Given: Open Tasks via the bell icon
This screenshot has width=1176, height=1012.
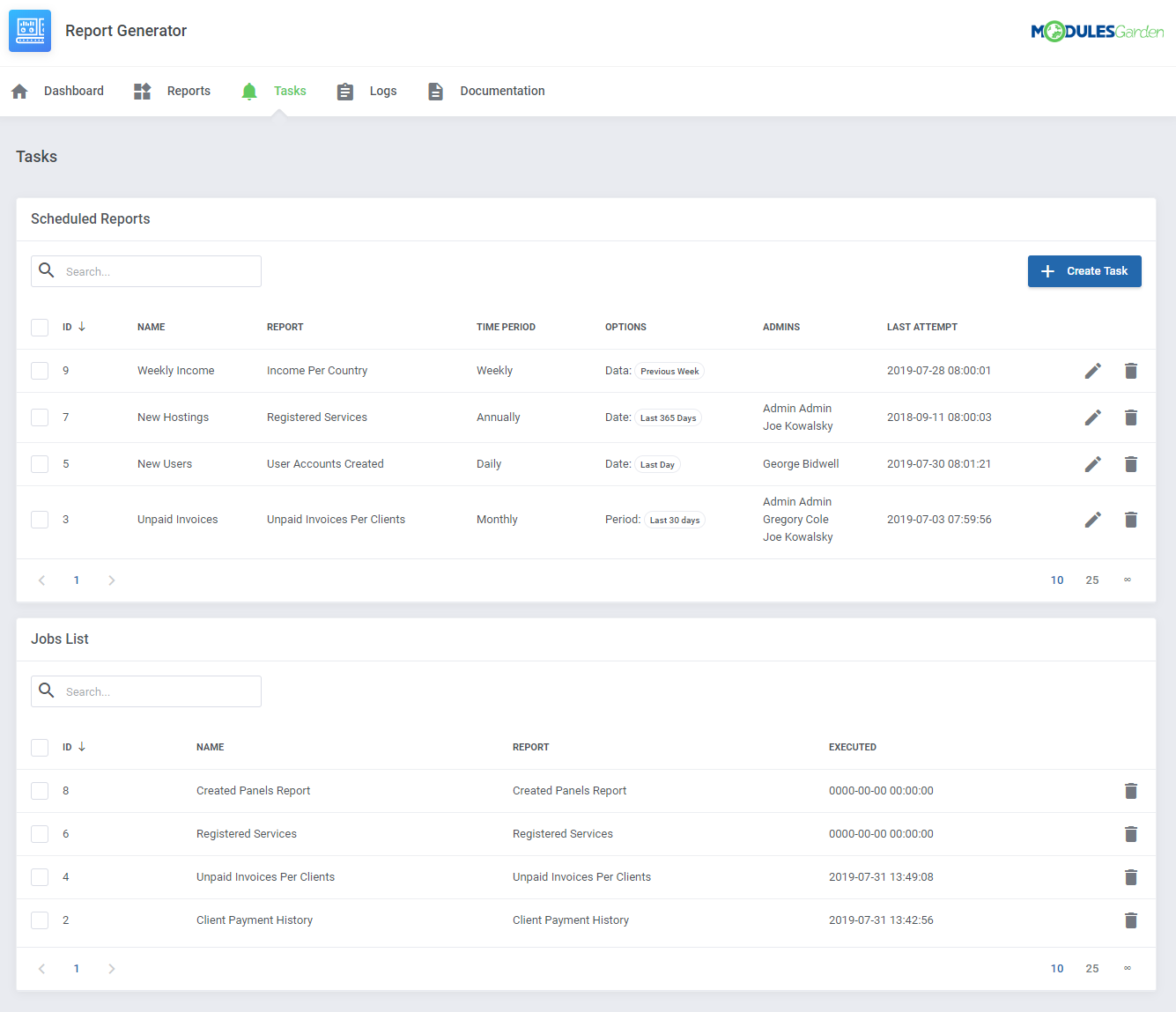Looking at the screenshot, I should pos(248,91).
